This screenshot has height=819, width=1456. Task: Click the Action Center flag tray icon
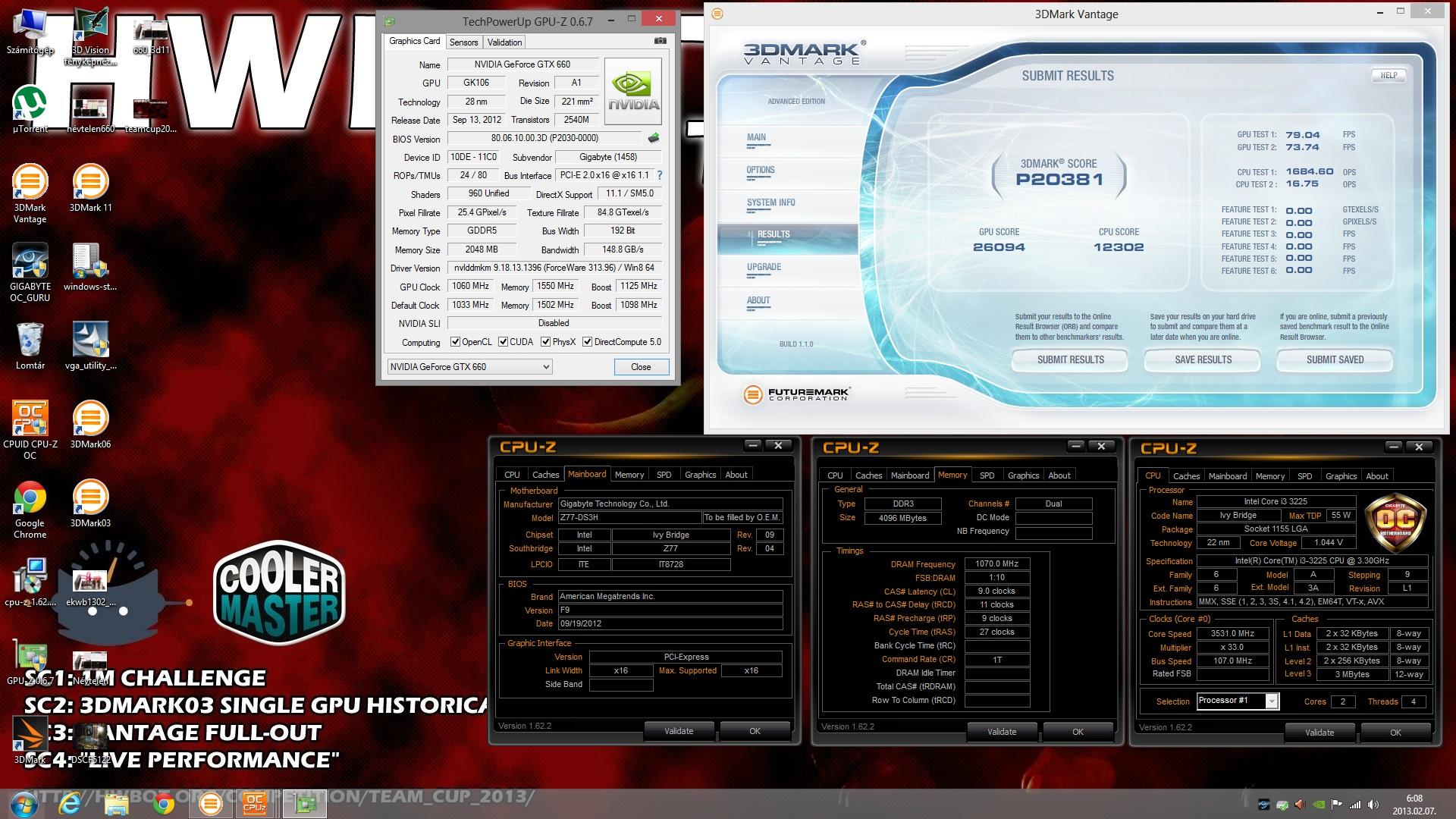1337,805
